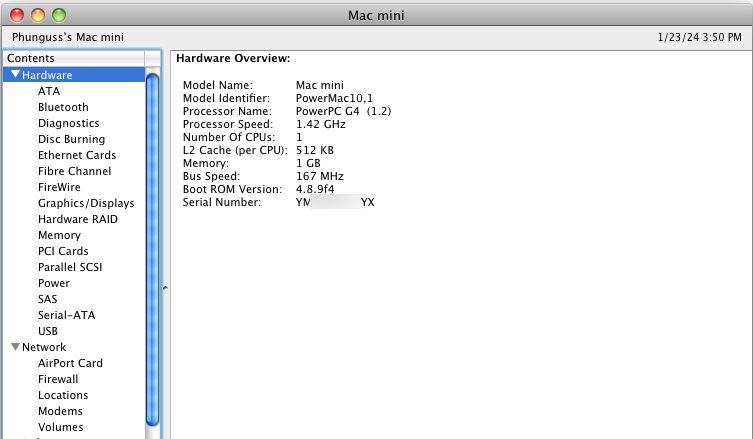Image resolution: width=753 pixels, height=439 pixels.
Task: Click the processor name PowerPC G4 (1.2)
Action: (343, 111)
